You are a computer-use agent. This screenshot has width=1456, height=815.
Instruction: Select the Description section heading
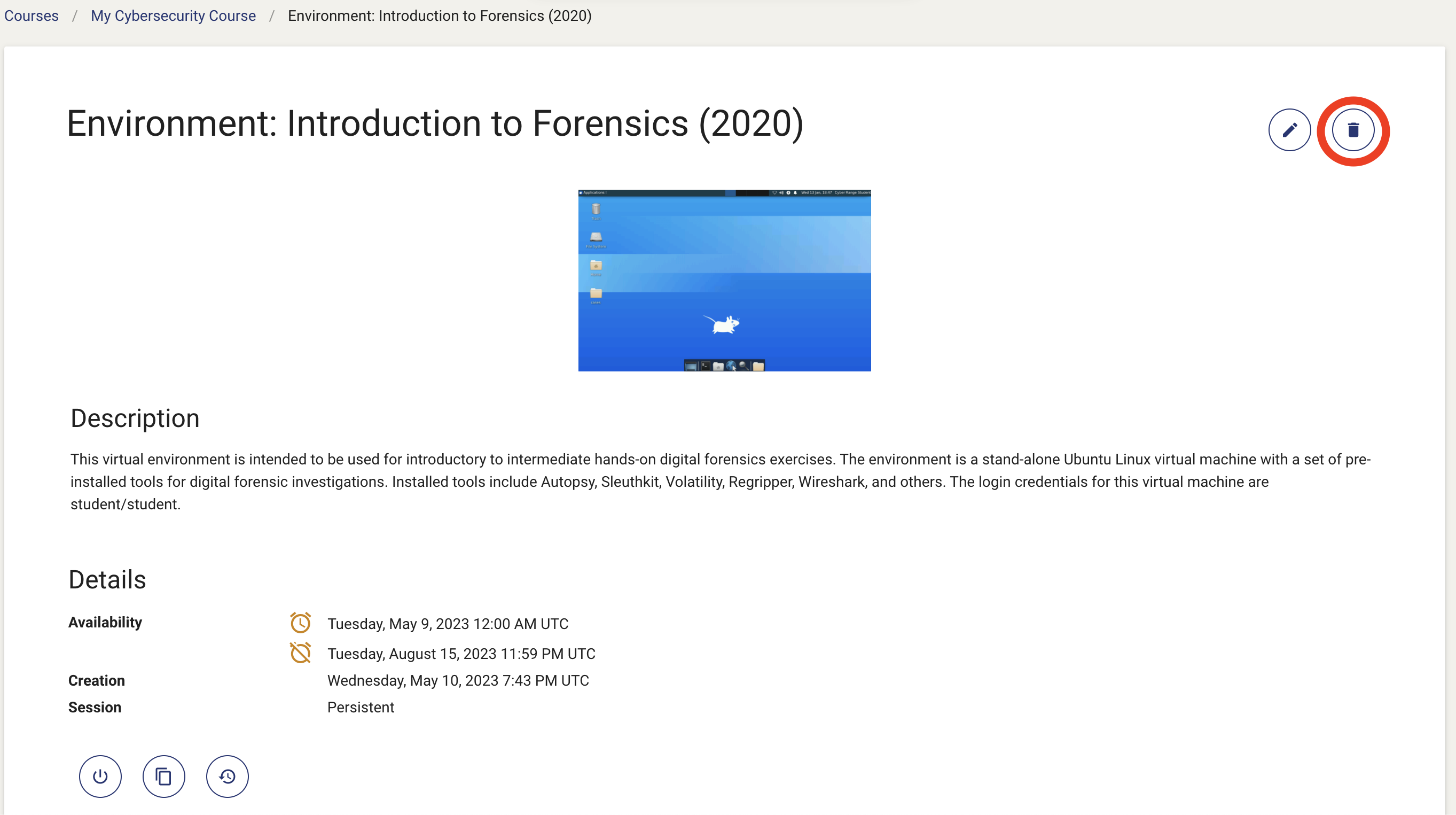pyautogui.click(x=135, y=418)
